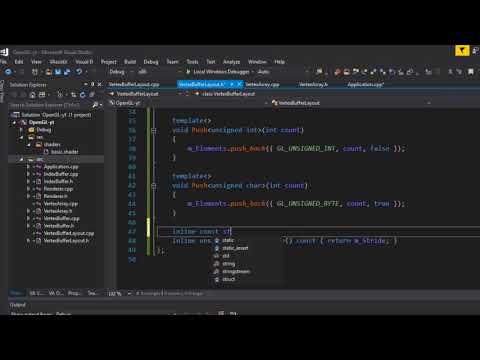Close the VertexBufferLayout.h tab

point(239,84)
